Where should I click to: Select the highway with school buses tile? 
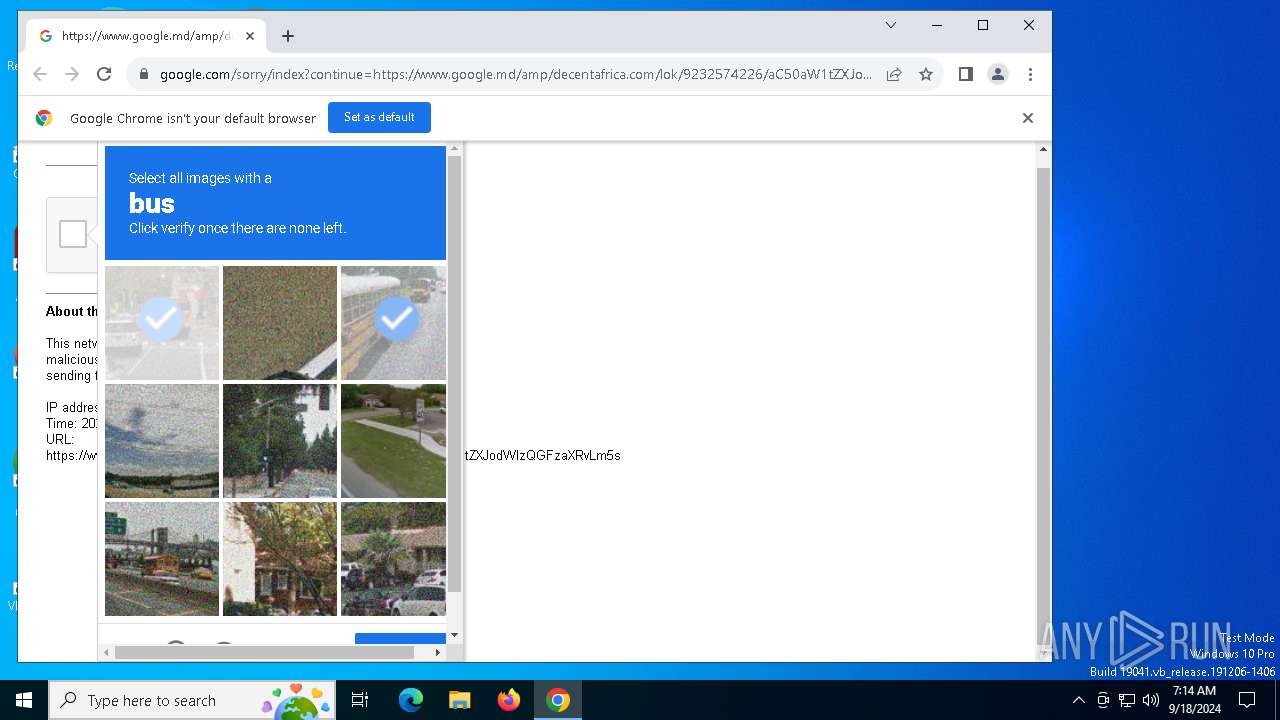tap(162, 559)
